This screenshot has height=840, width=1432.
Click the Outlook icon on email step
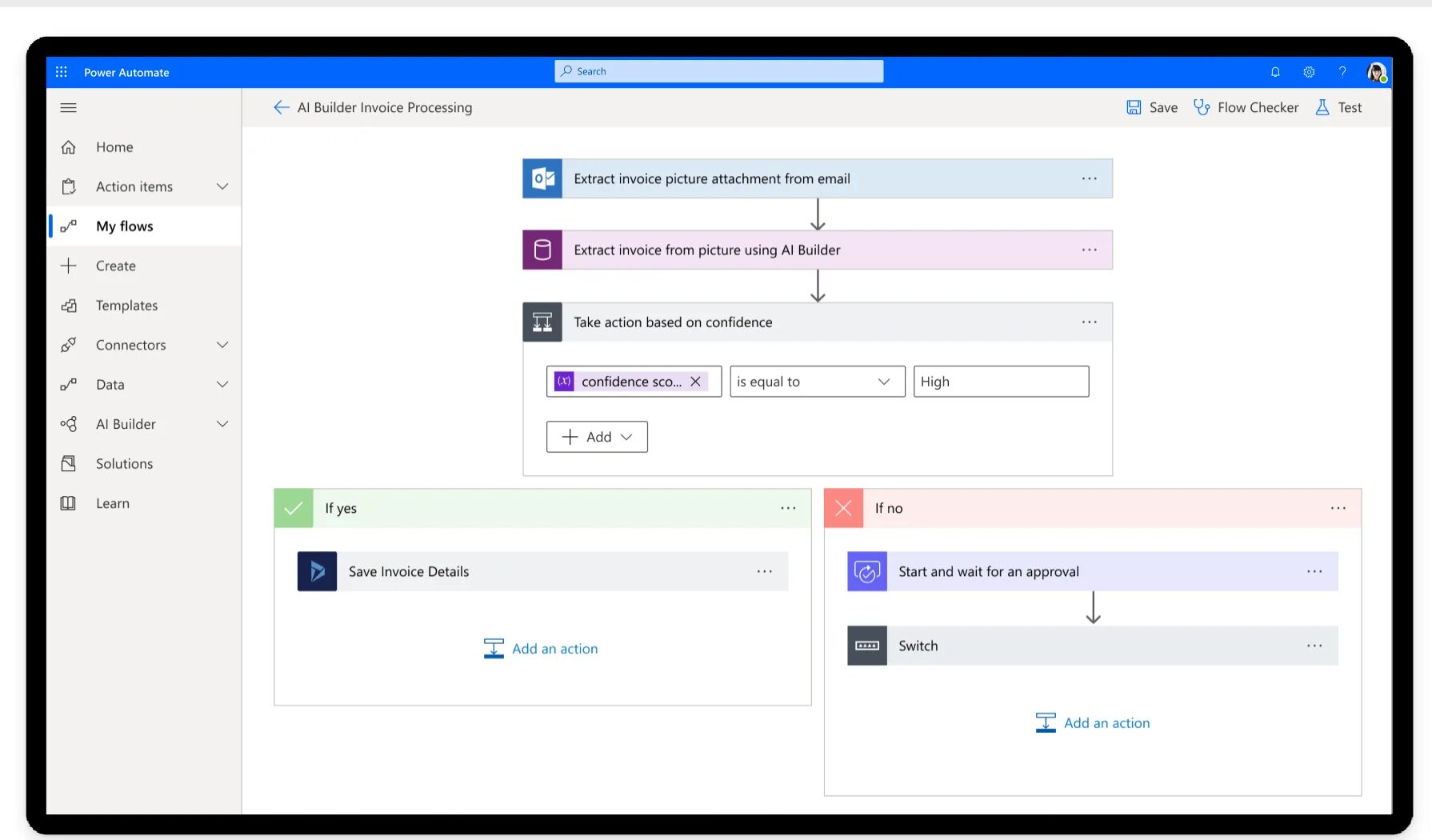tap(542, 178)
